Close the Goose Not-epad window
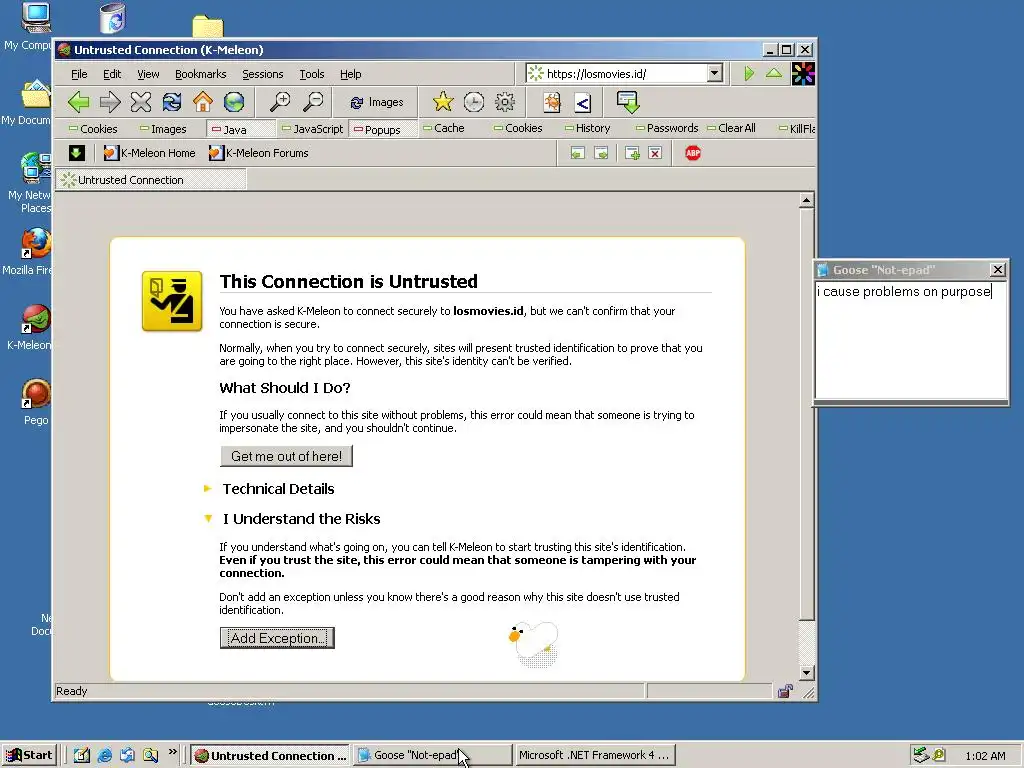 pyautogui.click(x=998, y=270)
